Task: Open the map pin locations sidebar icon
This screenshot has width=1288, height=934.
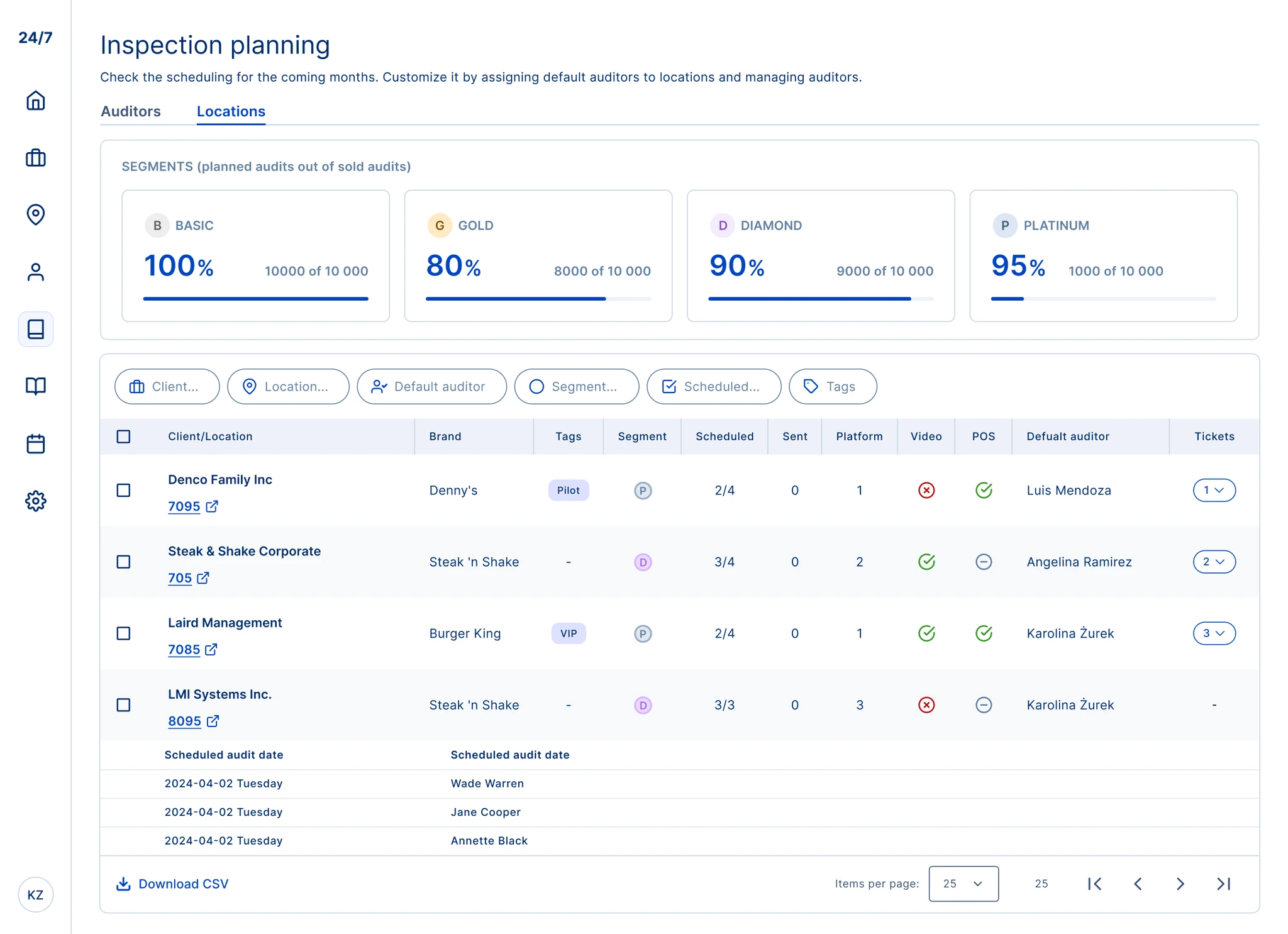Action: pyautogui.click(x=36, y=214)
